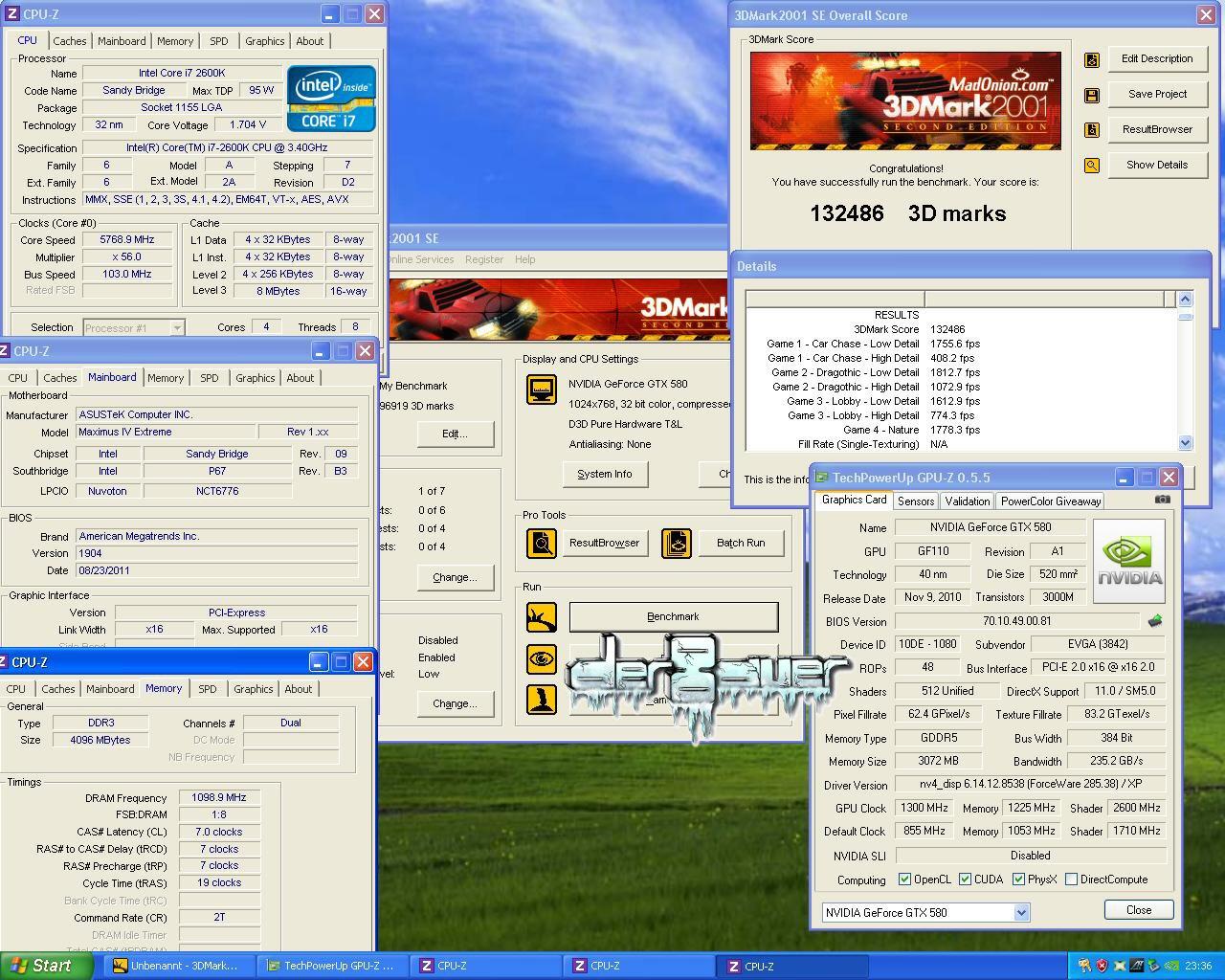Switch to the Caches tab in top CPU-Z window
This screenshot has height=980, width=1225.
point(69,41)
